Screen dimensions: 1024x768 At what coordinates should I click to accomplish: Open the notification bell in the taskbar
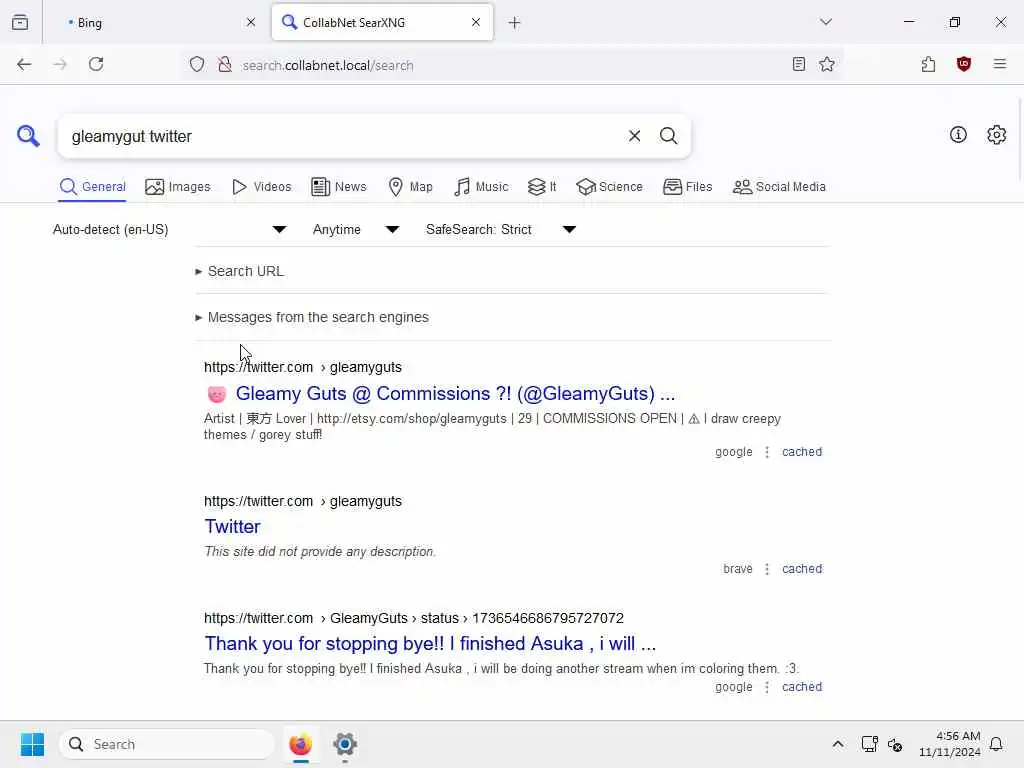[996, 744]
